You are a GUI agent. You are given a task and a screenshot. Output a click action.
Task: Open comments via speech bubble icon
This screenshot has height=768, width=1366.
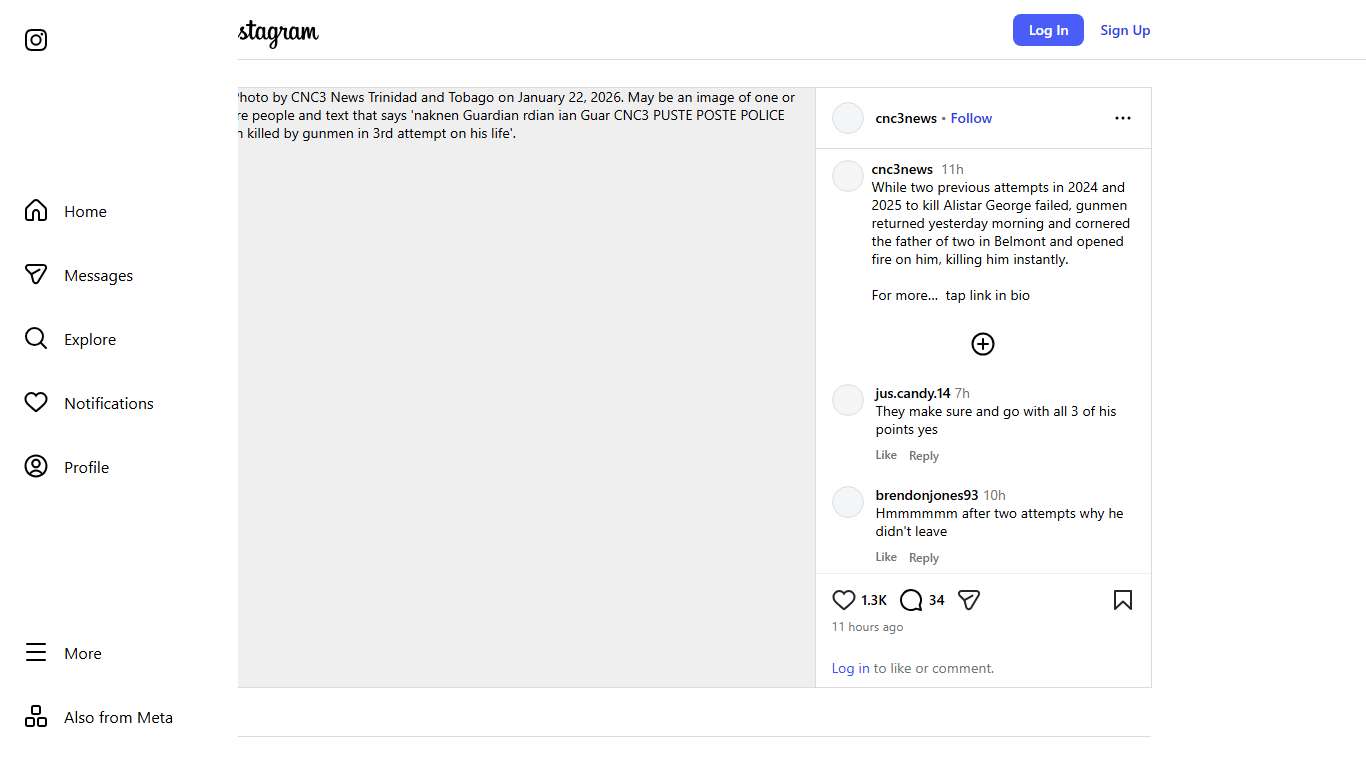point(911,600)
